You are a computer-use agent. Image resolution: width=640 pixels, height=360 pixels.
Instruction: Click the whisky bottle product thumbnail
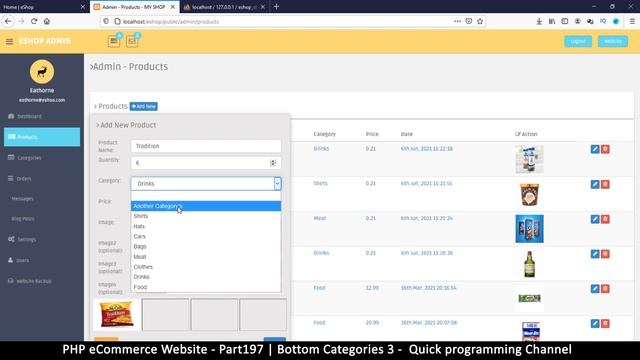click(529, 264)
